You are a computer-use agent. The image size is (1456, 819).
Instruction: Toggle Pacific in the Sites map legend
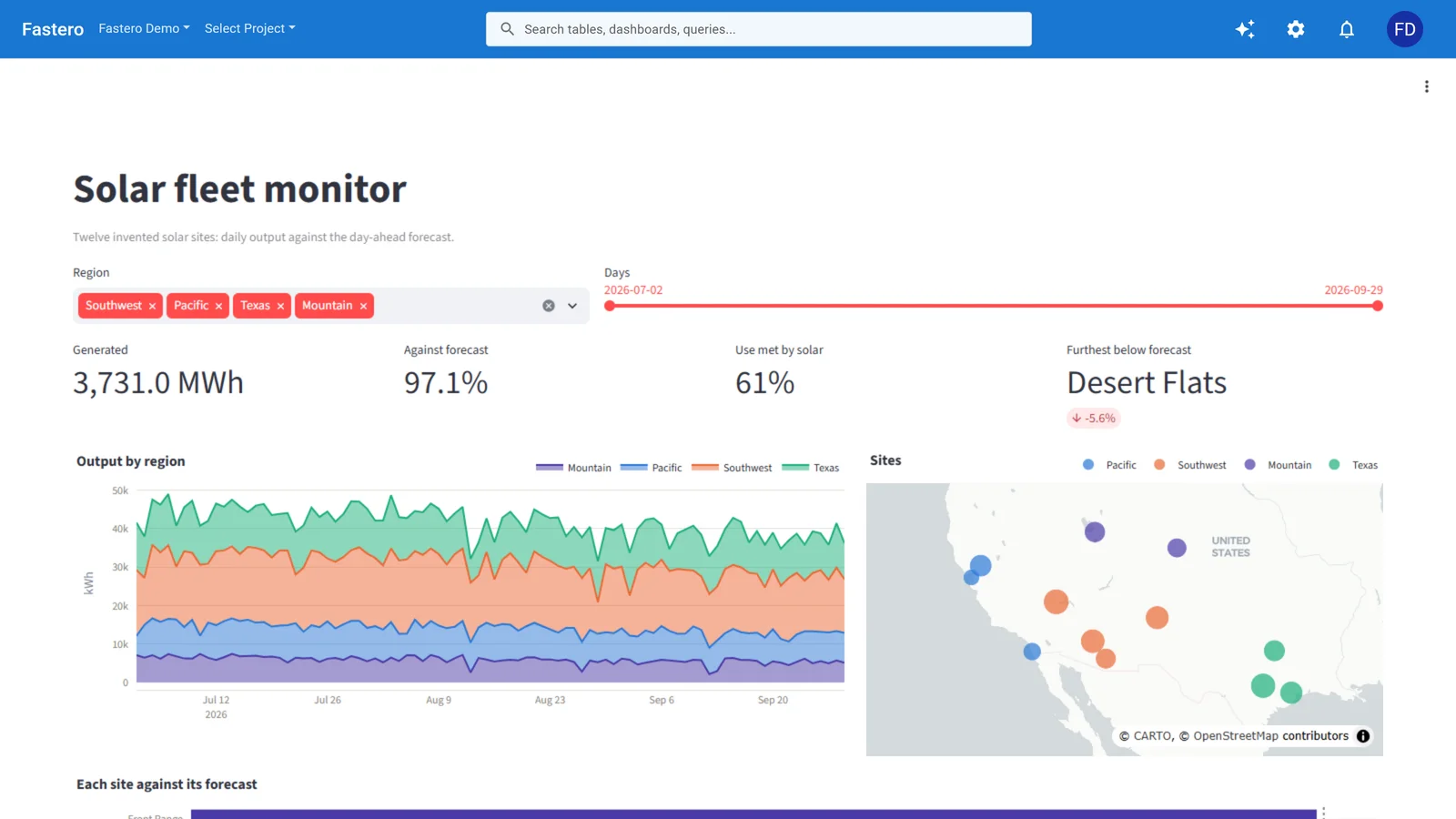point(1109,465)
